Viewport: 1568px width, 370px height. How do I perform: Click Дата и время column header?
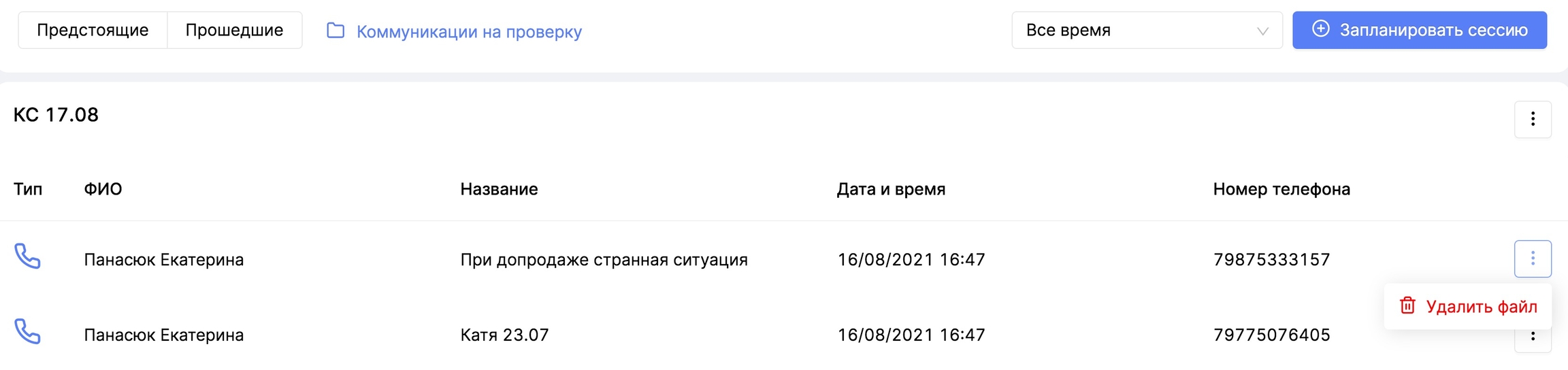click(891, 189)
